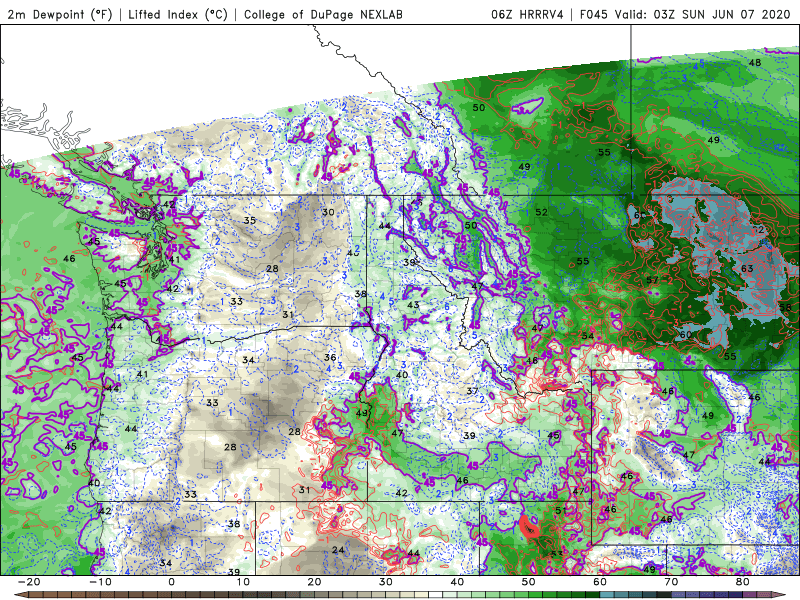Image resolution: width=800 pixels, height=600 pixels.
Task: Click the 60 label on the color scale
Action: tap(600, 582)
